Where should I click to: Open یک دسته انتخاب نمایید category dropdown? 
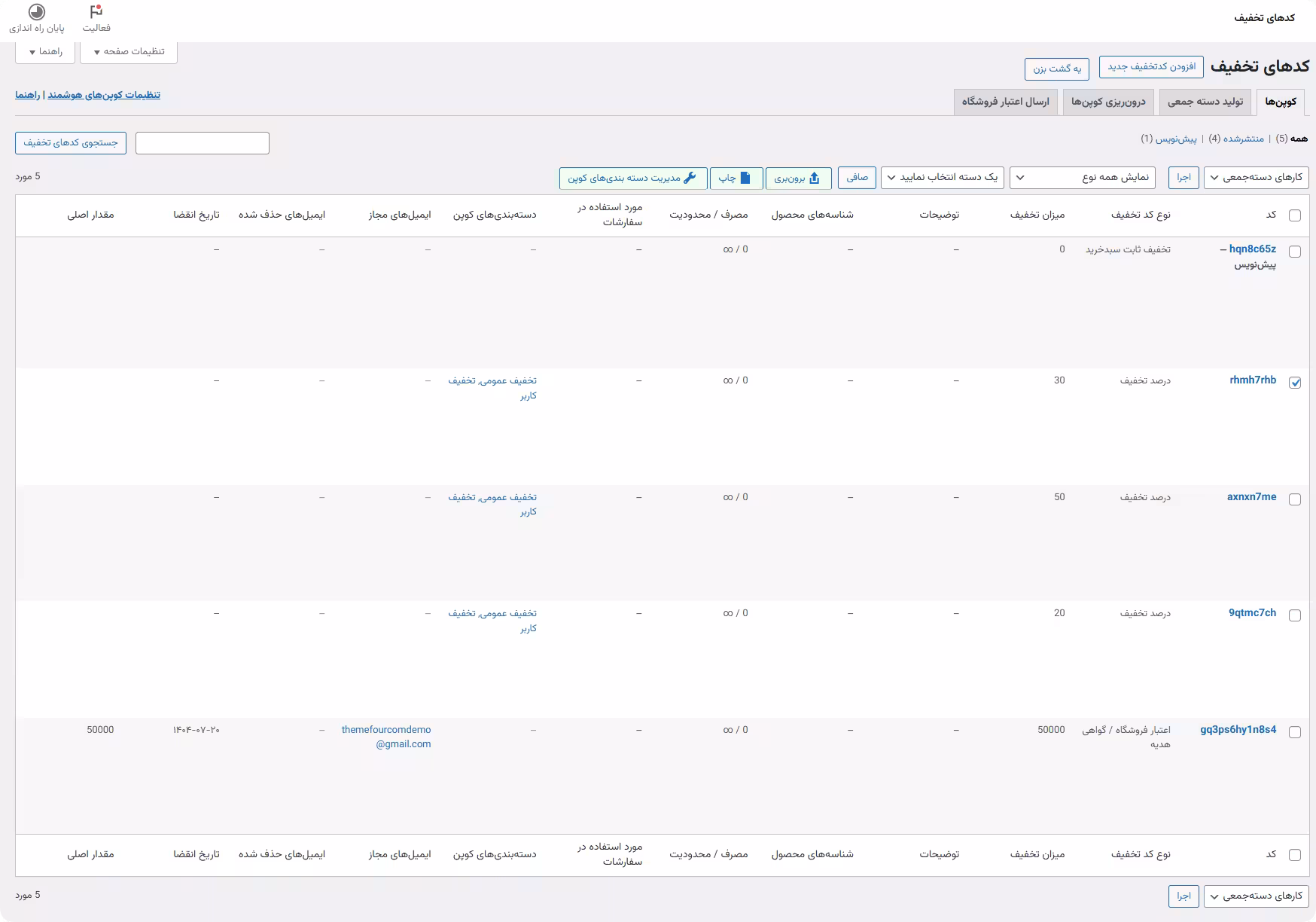[x=943, y=178]
